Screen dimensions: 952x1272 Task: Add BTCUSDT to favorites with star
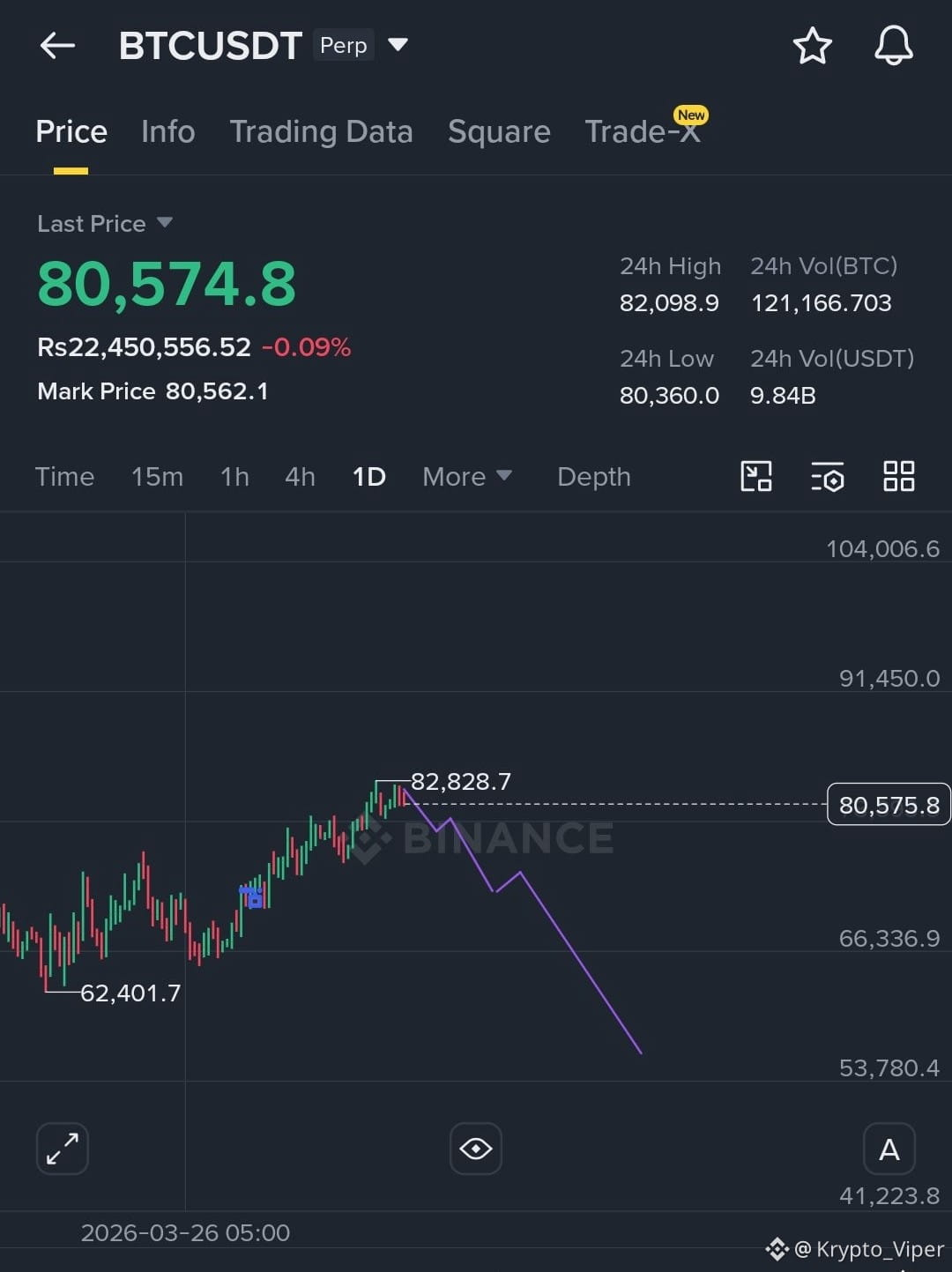click(812, 46)
